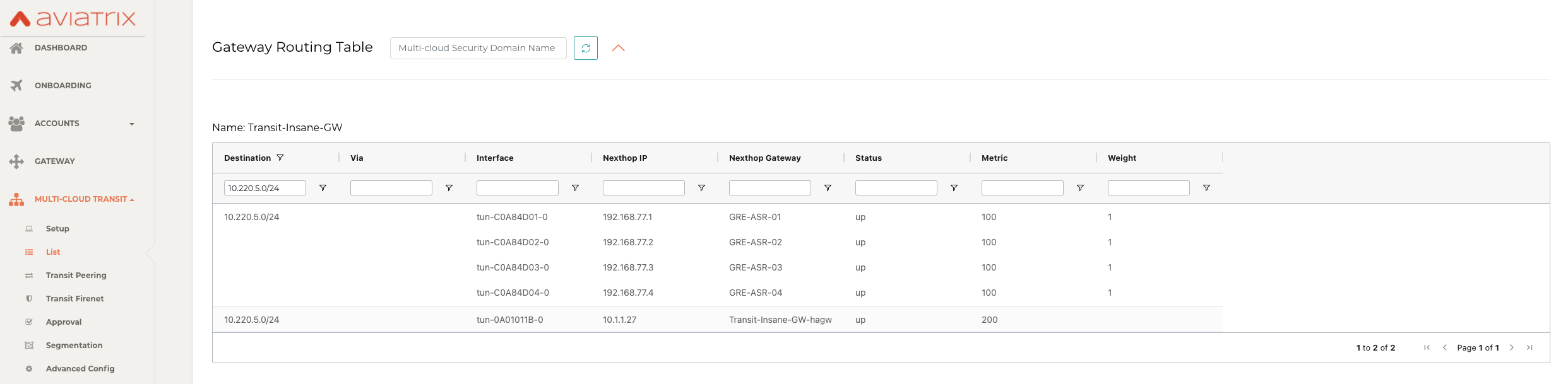Click the Transit Peering arrows icon

point(29,276)
